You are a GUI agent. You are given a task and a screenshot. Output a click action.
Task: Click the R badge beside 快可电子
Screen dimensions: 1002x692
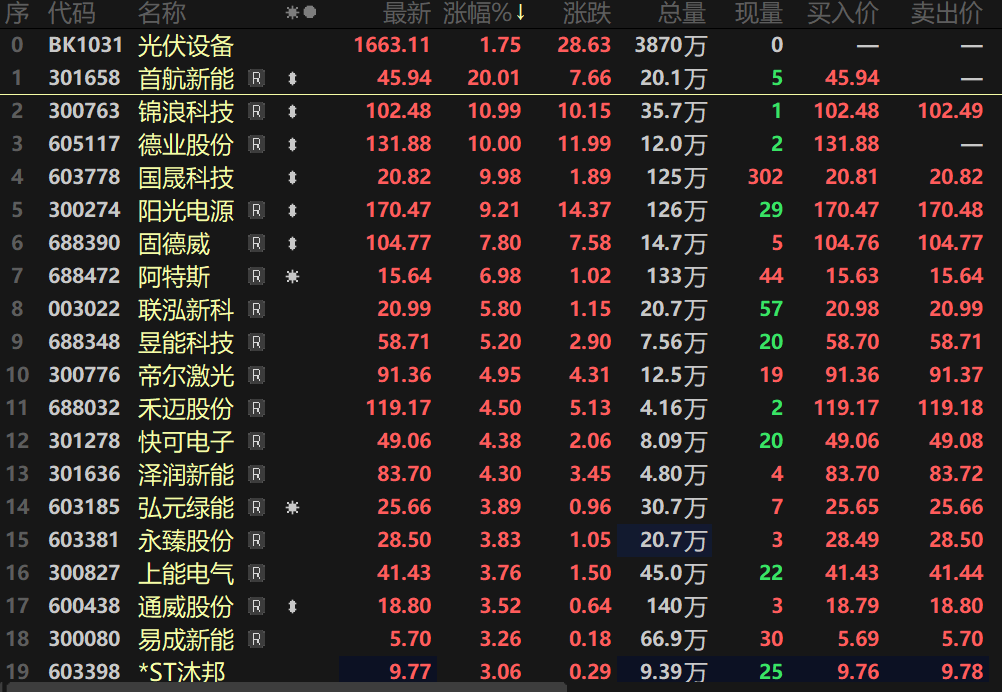point(256,442)
